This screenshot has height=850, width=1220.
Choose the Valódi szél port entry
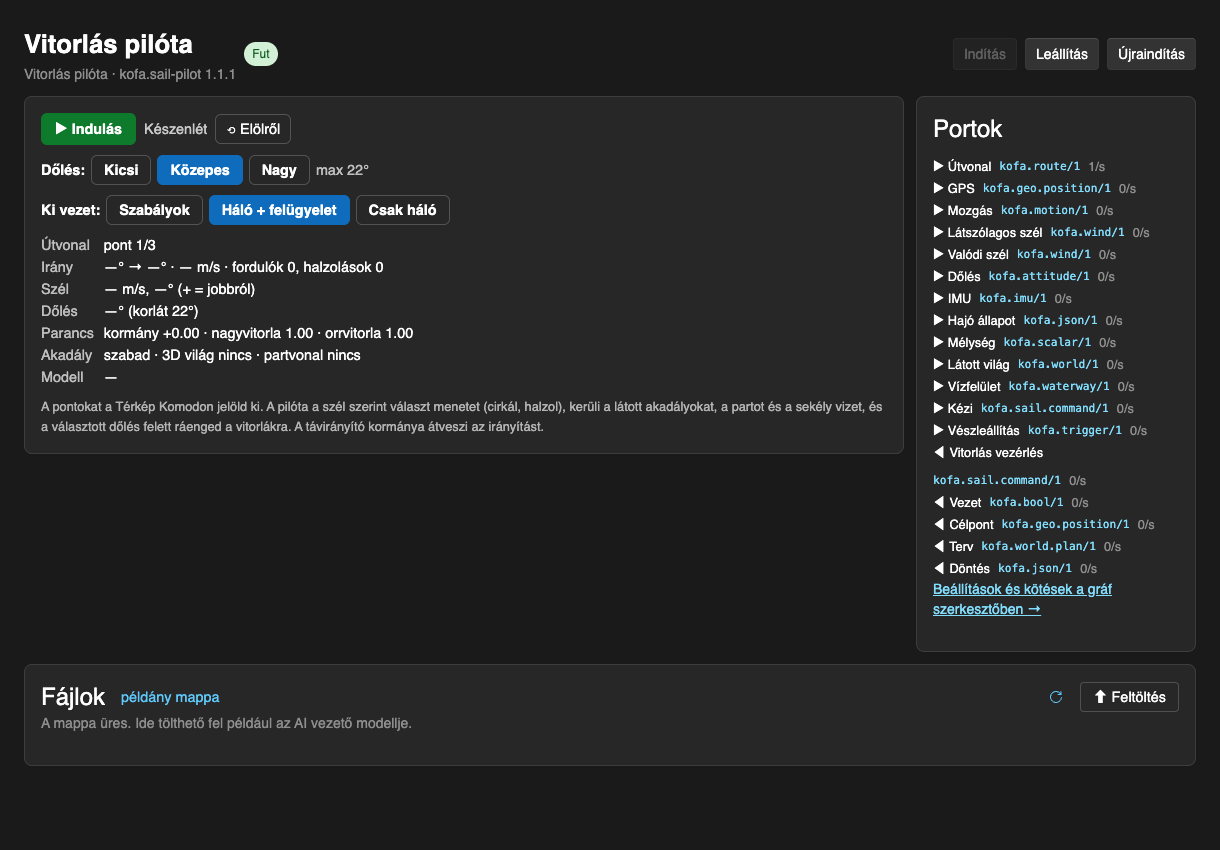[1024, 254]
